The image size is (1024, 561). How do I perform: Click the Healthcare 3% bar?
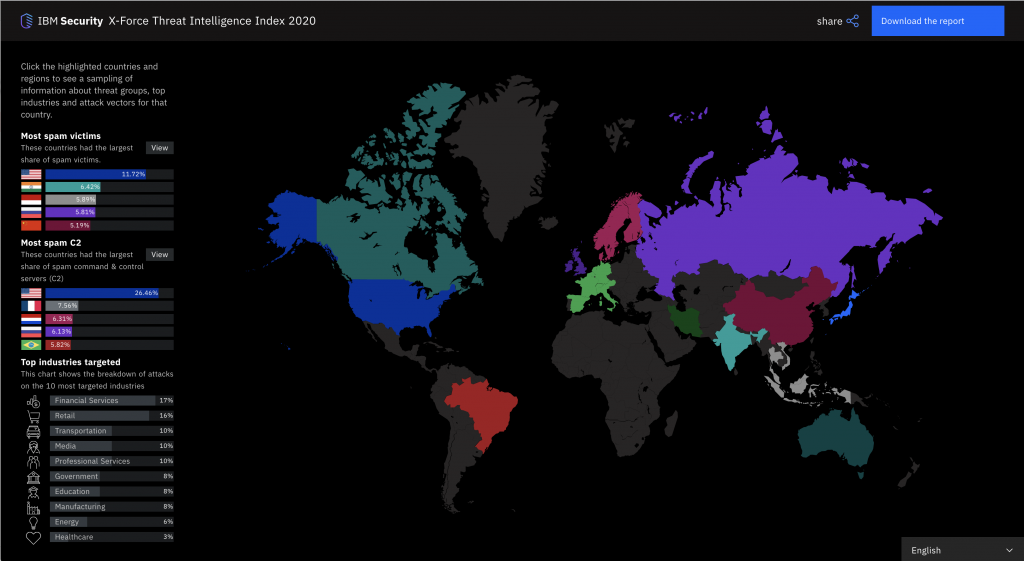point(111,537)
